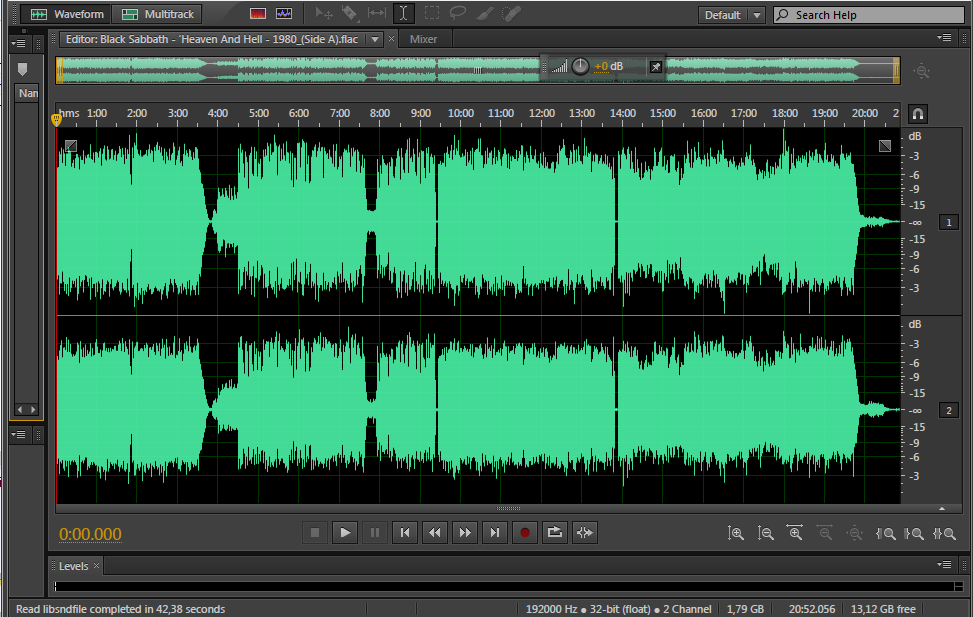Click the Fast Forward button
Viewport: 973px width, 617px height.
click(x=465, y=533)
